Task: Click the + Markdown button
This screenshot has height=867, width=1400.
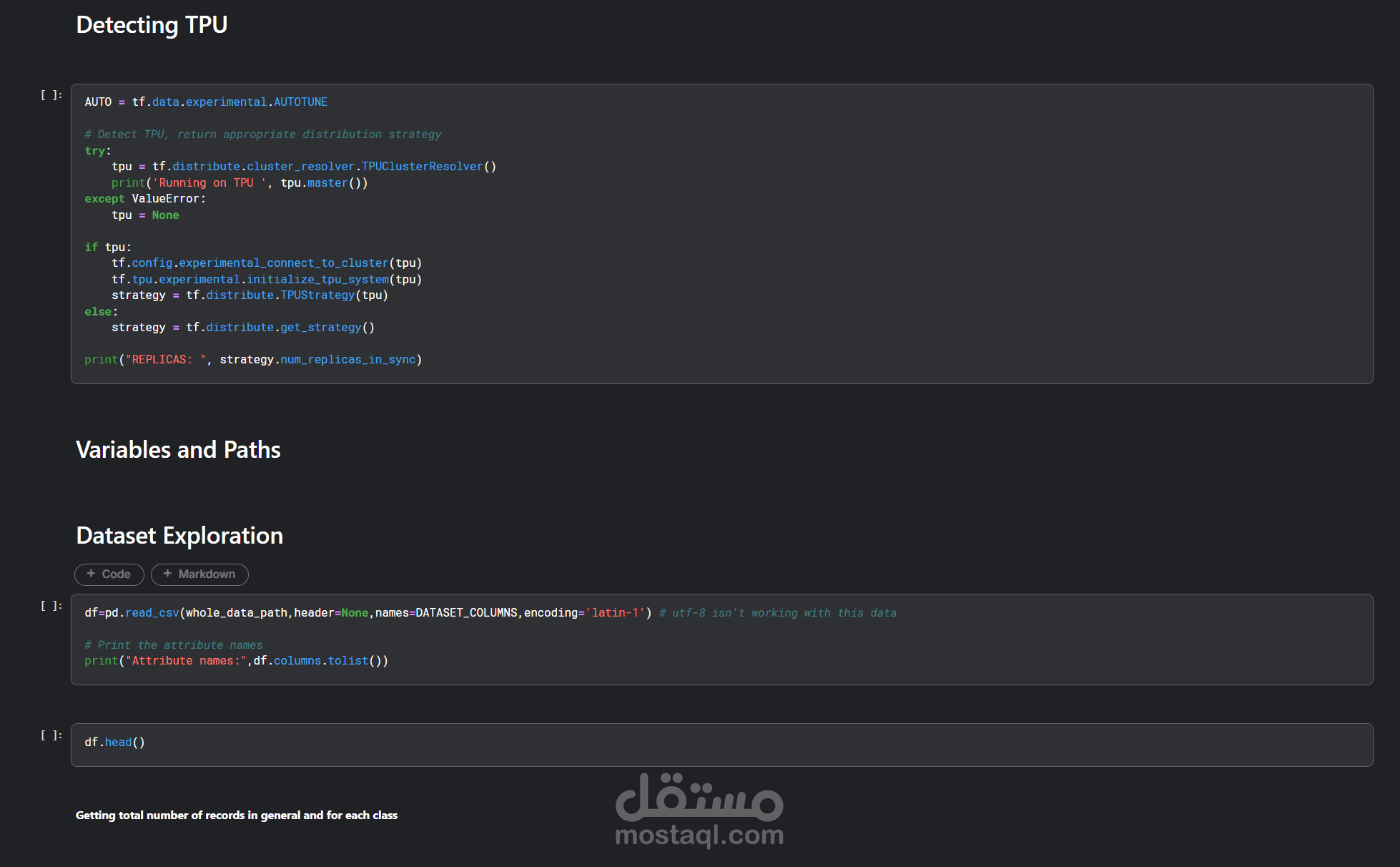Action: [x=199, y=574]
